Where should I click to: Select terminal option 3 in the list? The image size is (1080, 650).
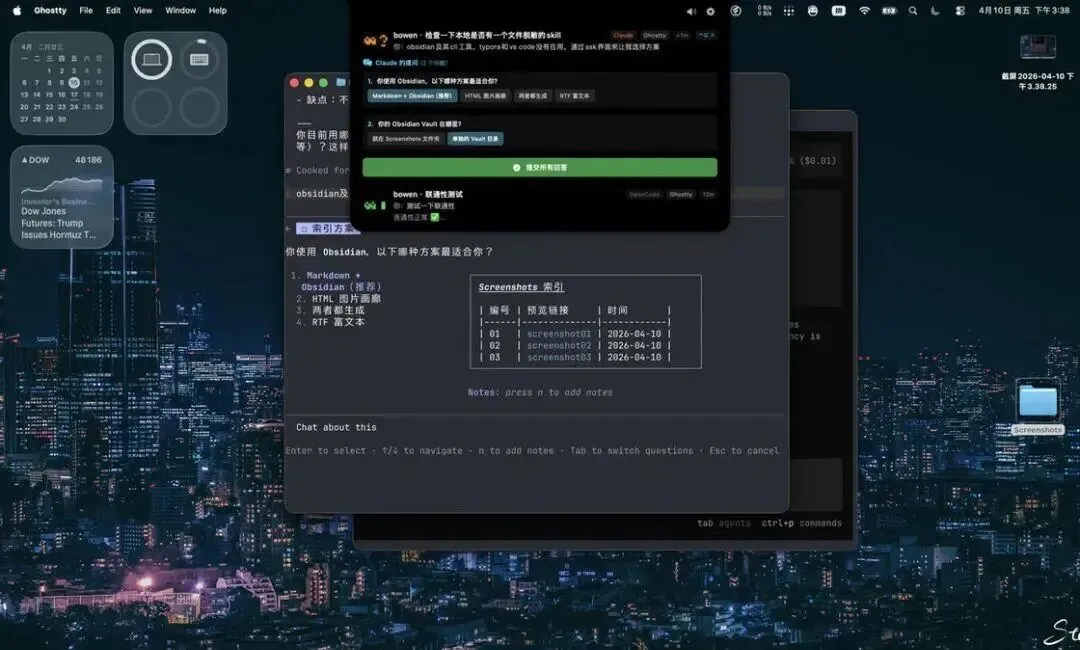coord(330,311)
